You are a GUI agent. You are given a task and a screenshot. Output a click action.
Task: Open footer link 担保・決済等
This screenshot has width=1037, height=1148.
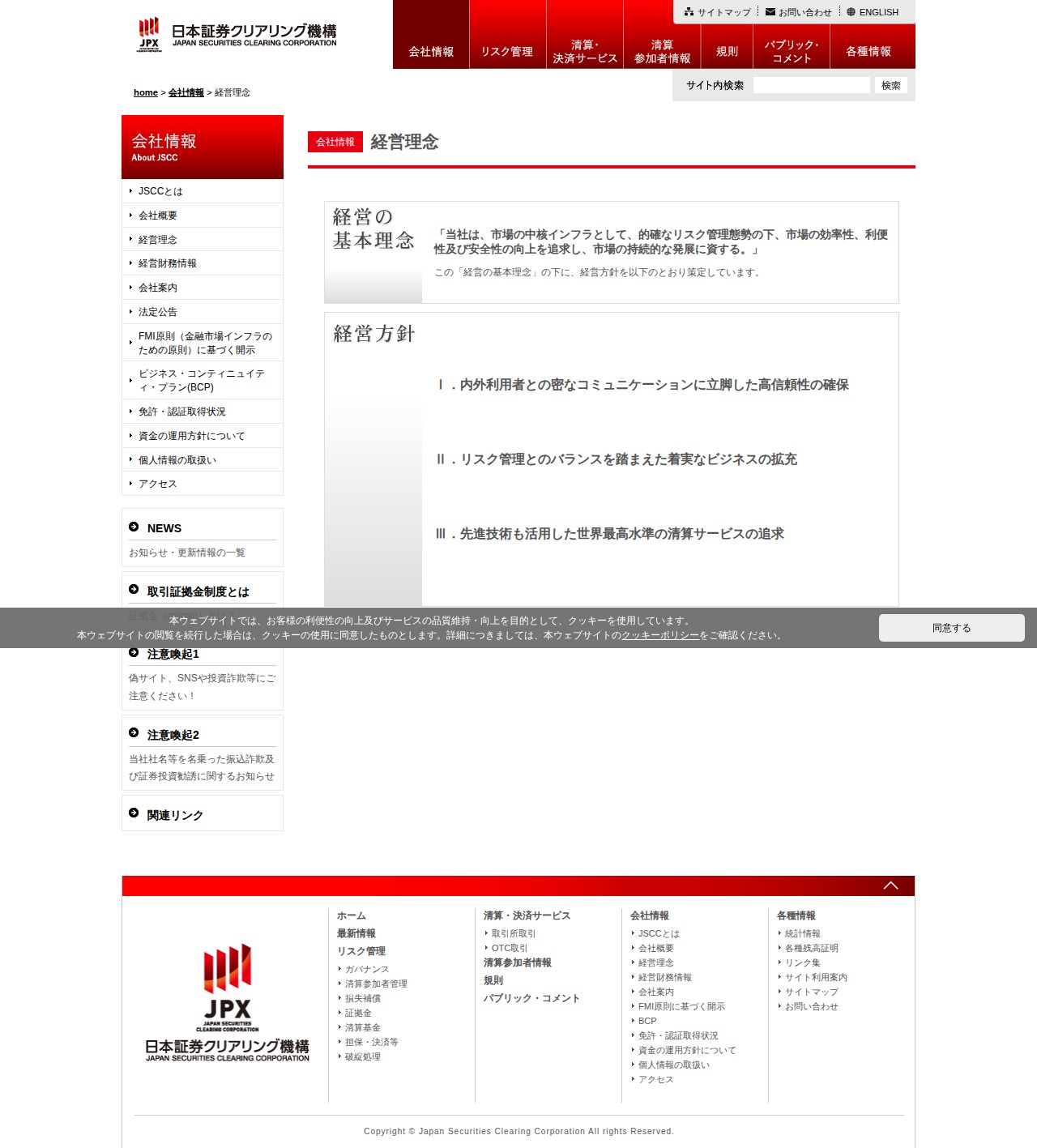click(372, 1042)
